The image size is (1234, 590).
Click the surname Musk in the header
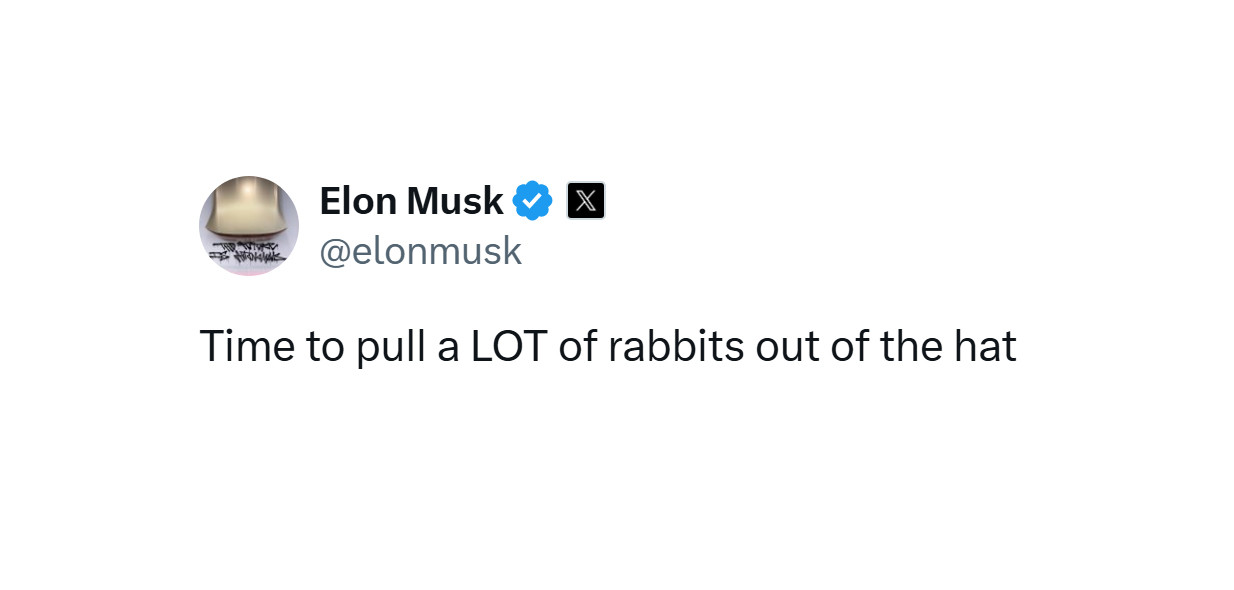pyautogui.click(x=456, y=201)
